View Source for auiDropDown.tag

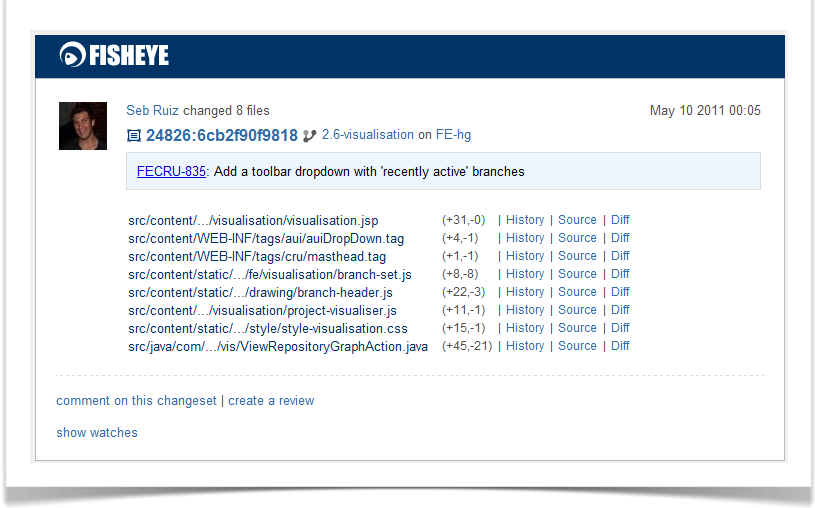coord(577,238)
